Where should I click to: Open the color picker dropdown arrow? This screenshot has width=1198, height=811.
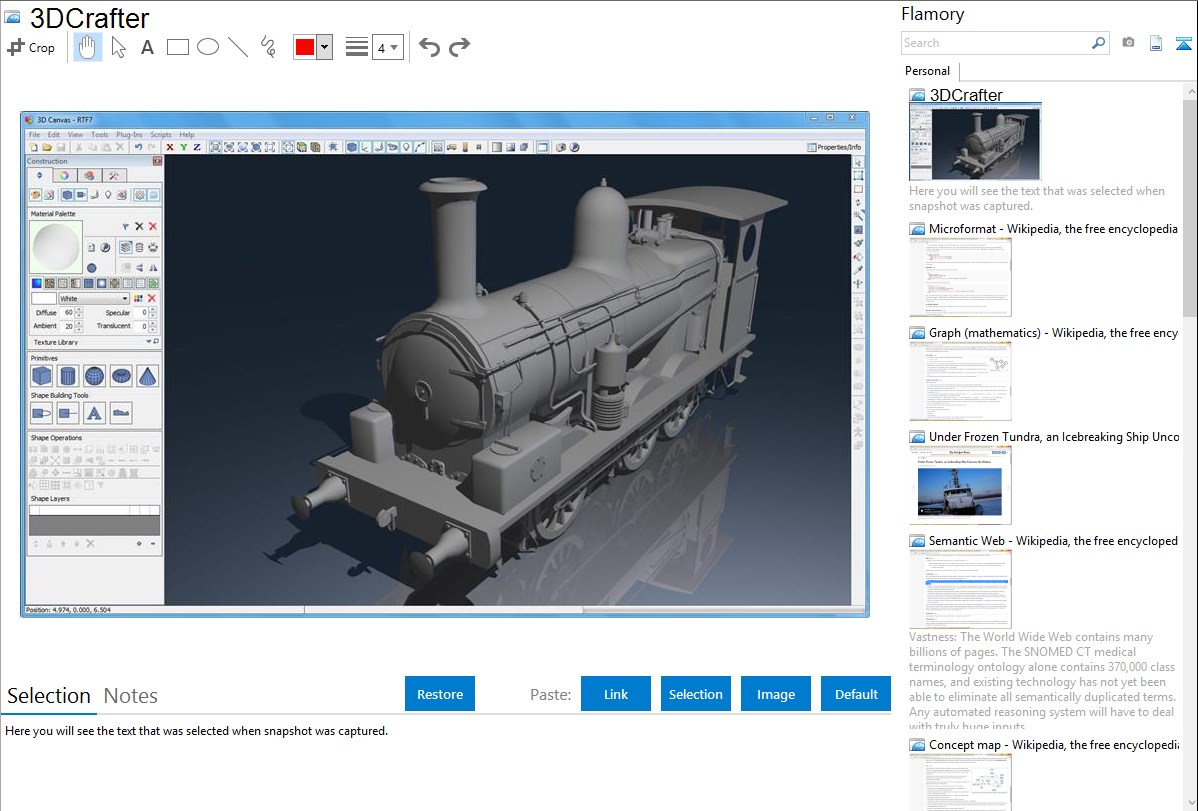click(x=324, y=47)
